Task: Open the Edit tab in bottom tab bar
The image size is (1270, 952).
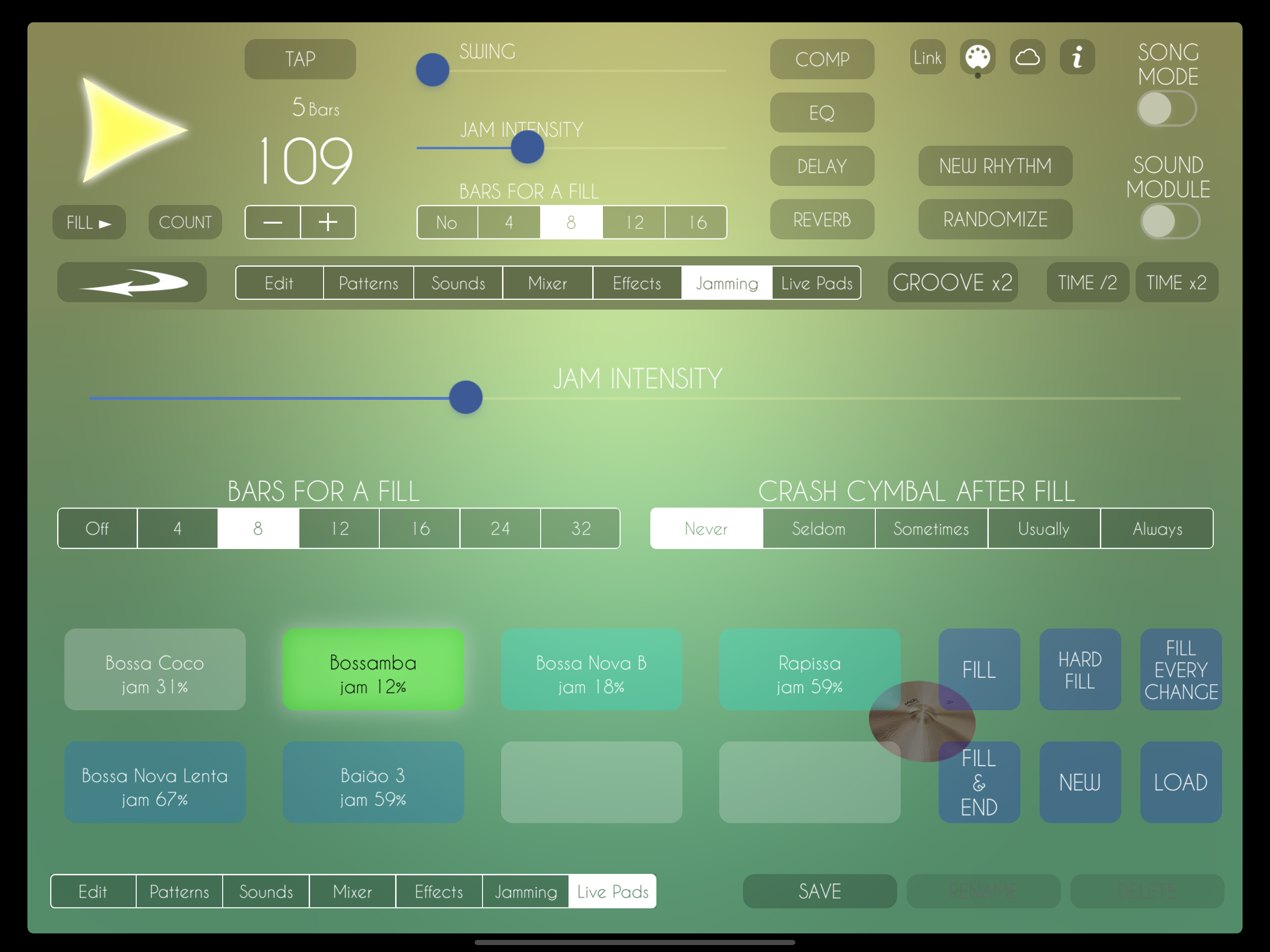Action: click(x=93, y=891)
